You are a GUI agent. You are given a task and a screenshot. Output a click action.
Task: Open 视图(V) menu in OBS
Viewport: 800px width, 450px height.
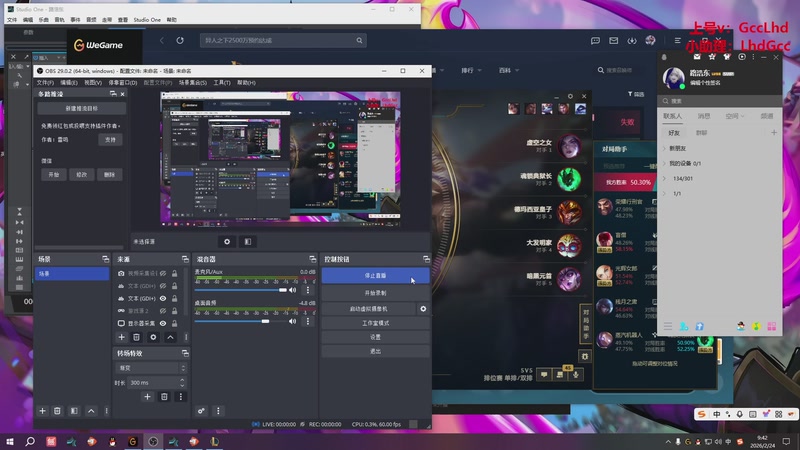tap(93, 83)
